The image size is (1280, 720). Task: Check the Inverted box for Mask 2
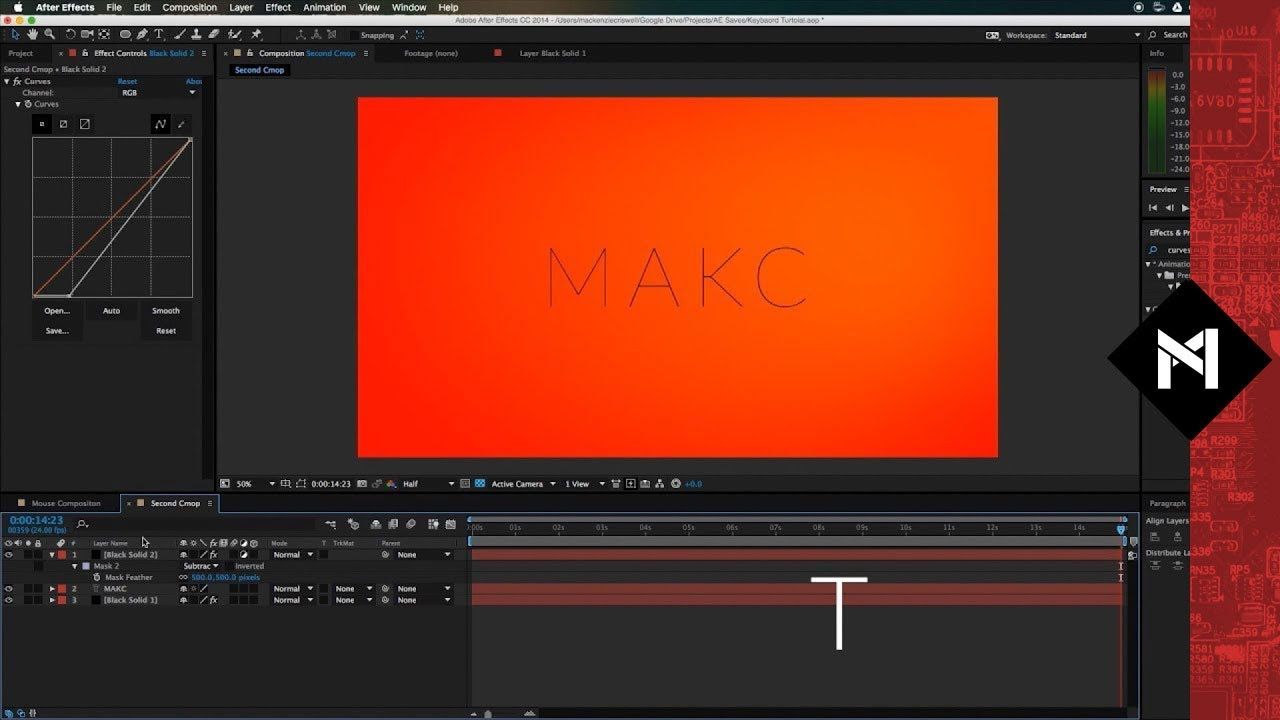[229, 566]
